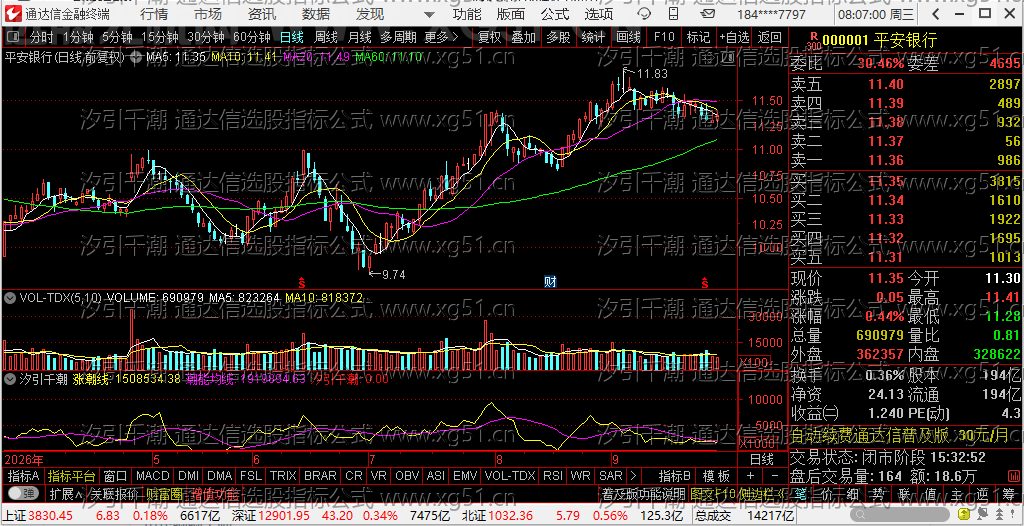
Task: Open the 行情 menu
Action: (153, 14)
